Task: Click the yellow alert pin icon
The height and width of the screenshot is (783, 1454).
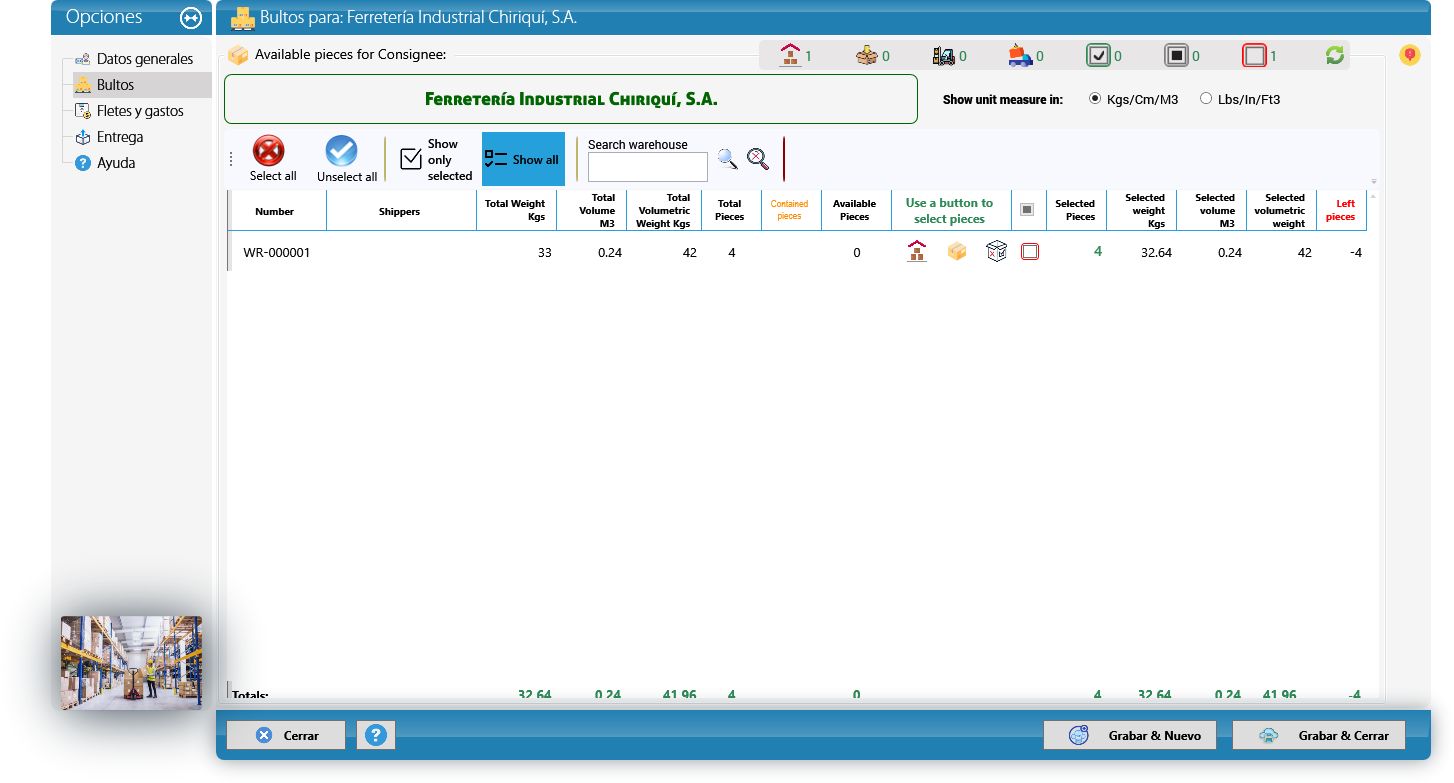Action: pos(1410,55)
